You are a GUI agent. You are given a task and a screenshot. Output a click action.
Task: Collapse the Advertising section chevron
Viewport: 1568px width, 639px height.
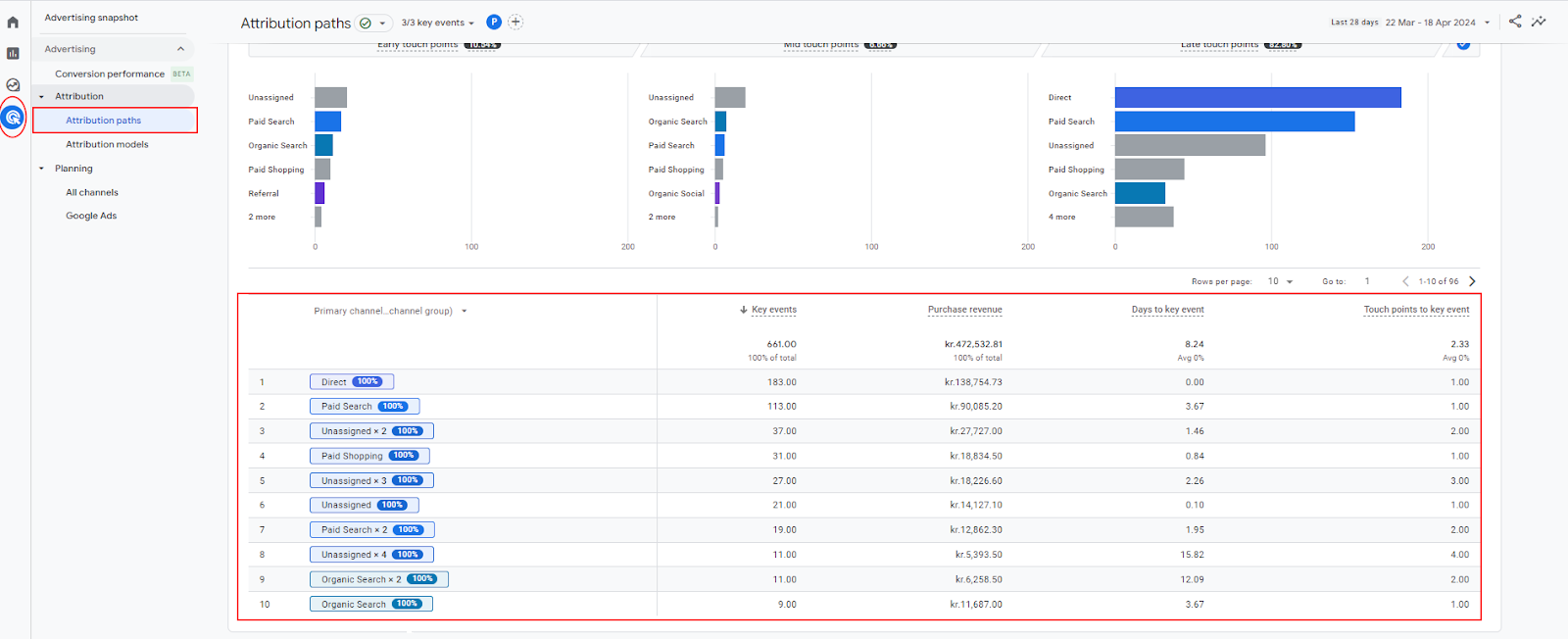click(180, 49)
